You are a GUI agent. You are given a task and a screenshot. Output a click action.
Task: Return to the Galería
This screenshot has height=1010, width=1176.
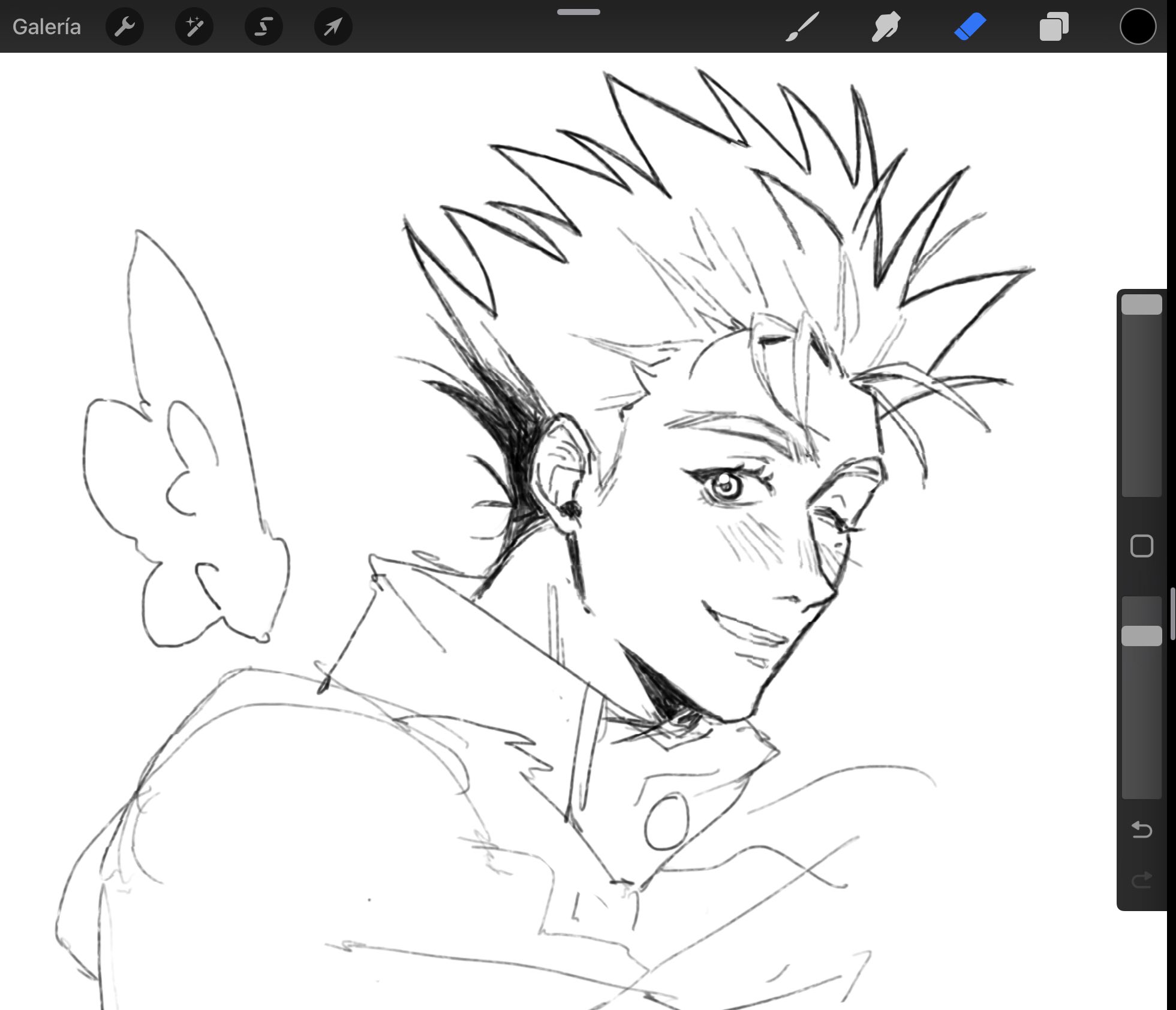(46, 26)
